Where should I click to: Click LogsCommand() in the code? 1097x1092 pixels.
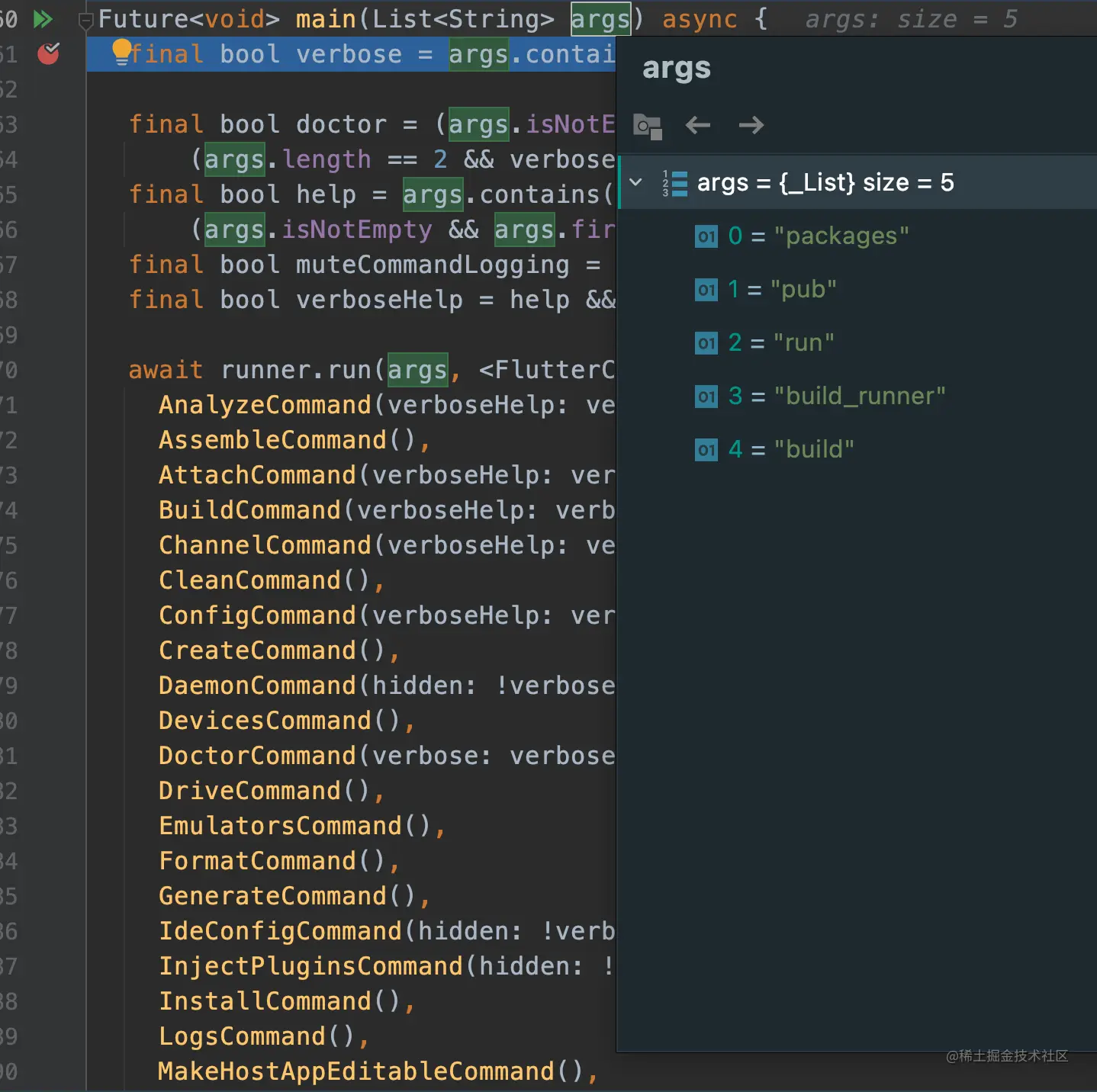(257, 1036)
